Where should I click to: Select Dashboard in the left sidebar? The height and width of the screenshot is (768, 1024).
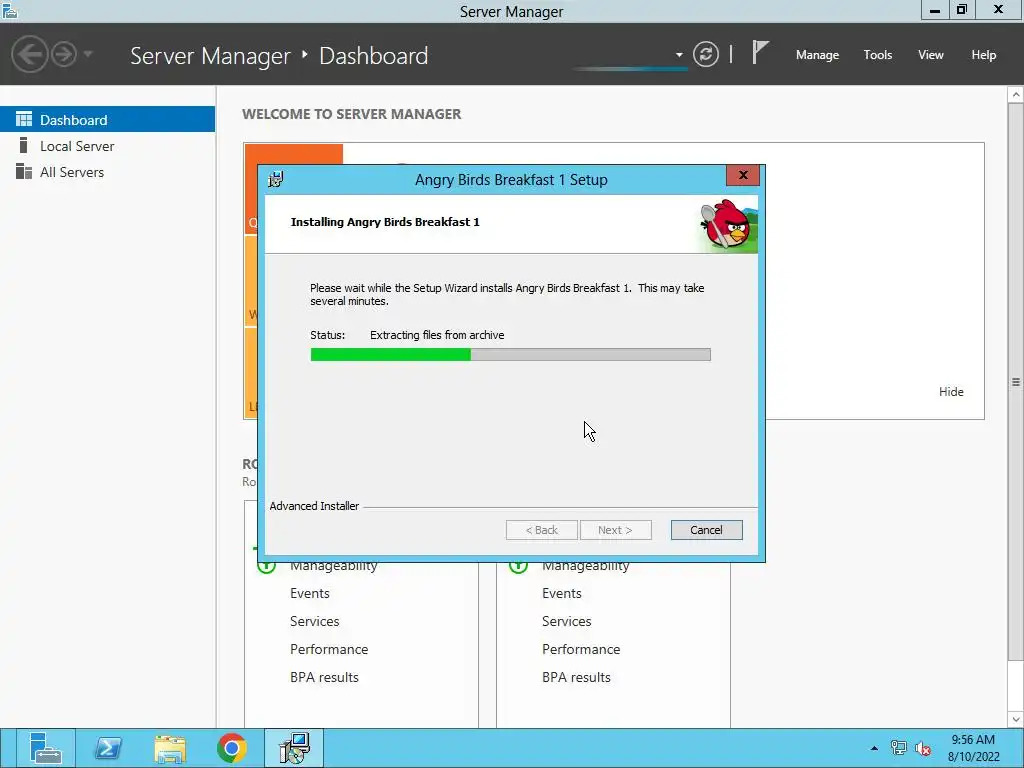tap(107, 120)
